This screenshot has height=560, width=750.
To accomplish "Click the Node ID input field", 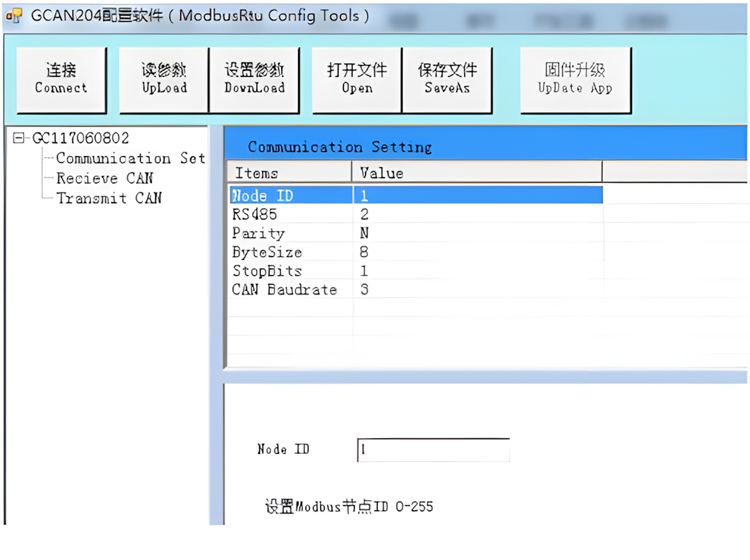I will click(432, 450).
